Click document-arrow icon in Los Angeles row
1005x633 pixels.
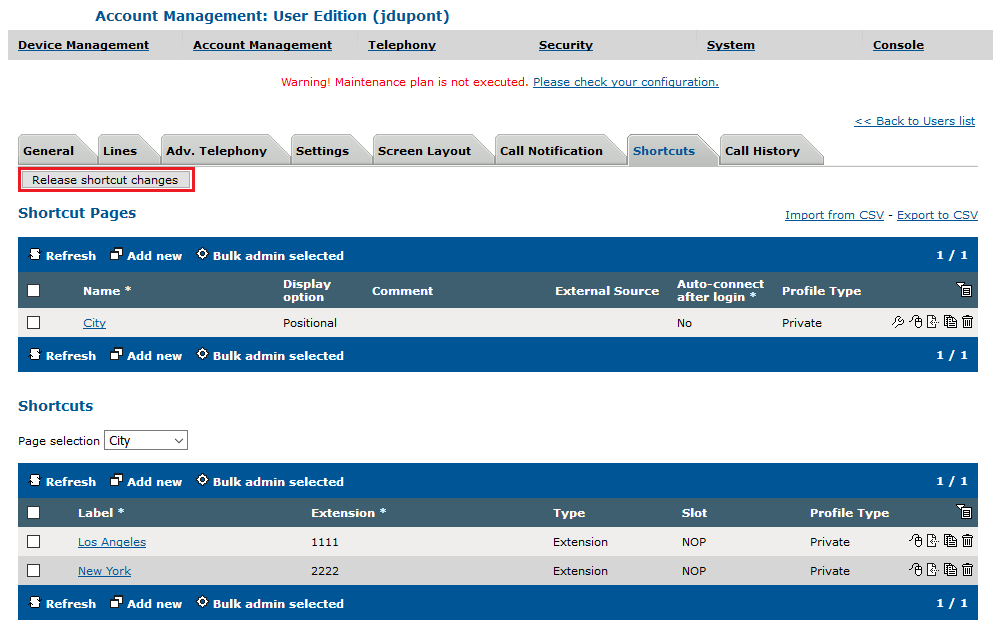(x=933, y=541)
